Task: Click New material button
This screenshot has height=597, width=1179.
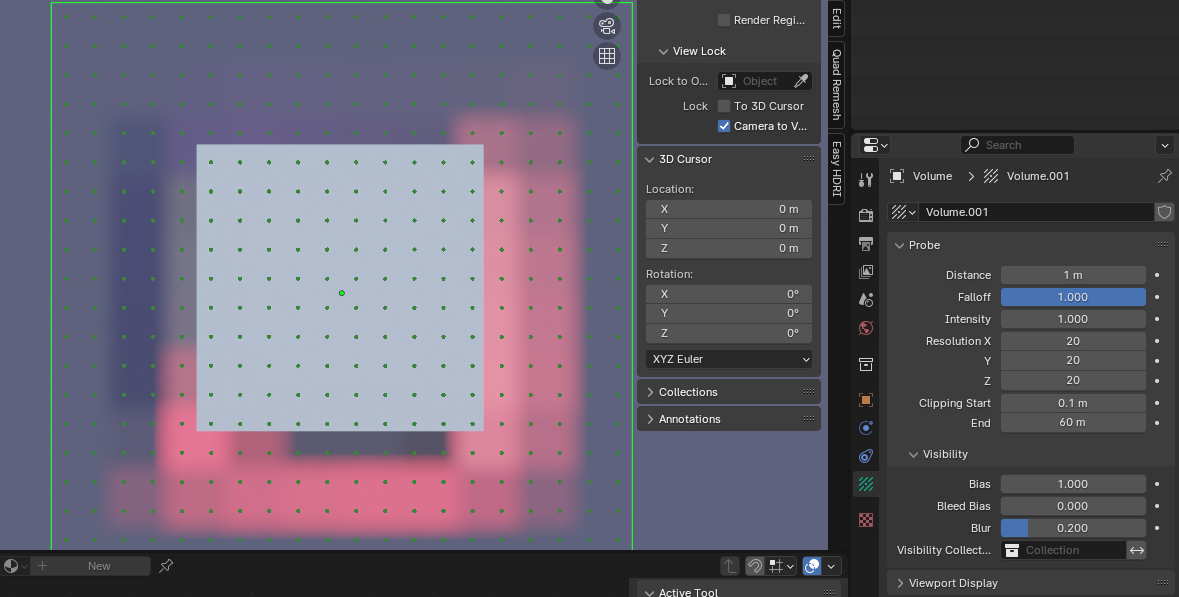Action: pos(92,566)
